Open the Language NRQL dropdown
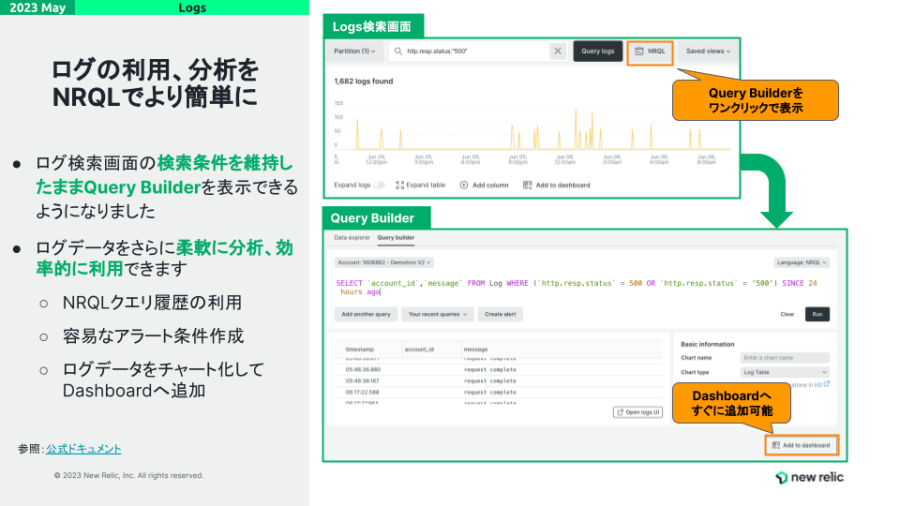The image size is (900, 506). (x=801, y=262)
